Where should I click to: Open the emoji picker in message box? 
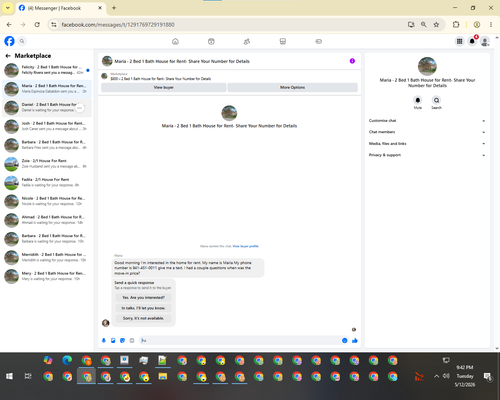(x=345, y=340)
